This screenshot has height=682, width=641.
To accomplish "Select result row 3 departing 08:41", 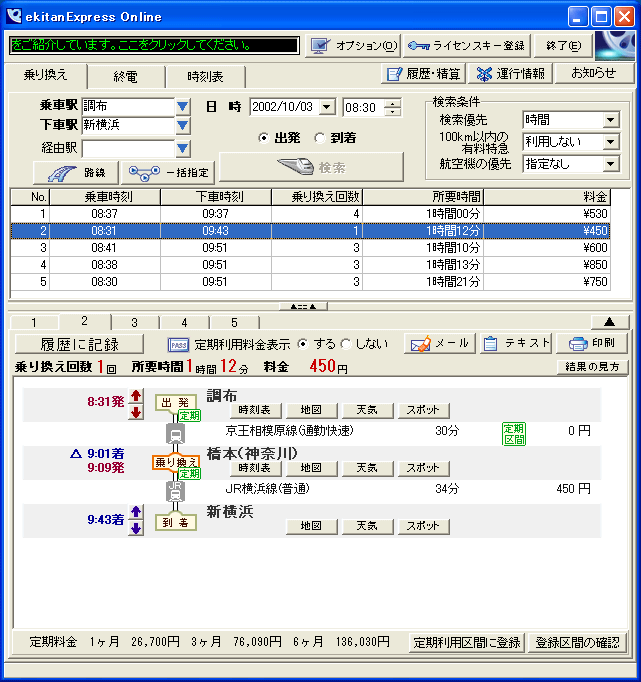I will [310, 248].
